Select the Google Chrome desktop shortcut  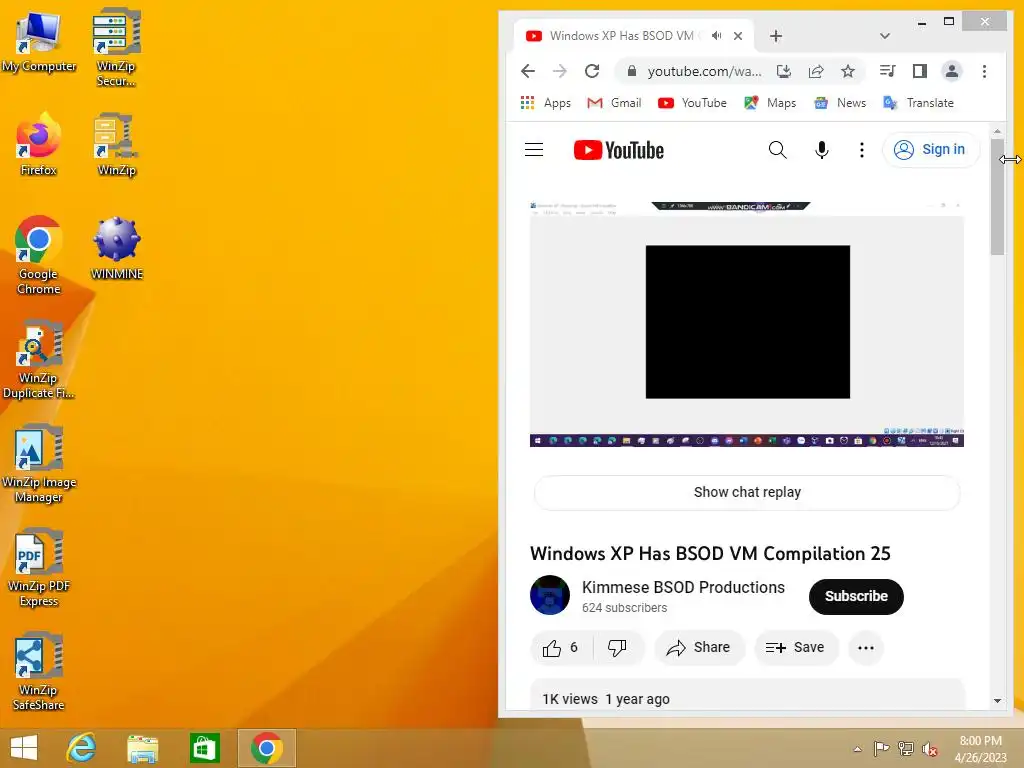[38, 256]
